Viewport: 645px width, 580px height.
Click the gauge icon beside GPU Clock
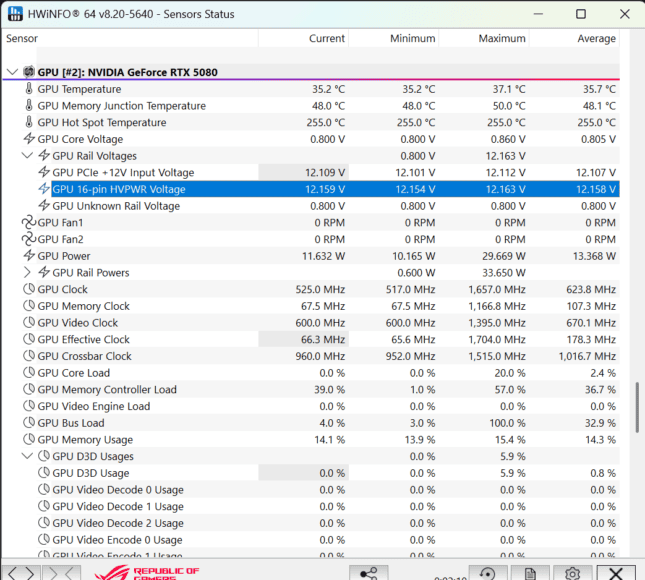(x=29, y=289)
